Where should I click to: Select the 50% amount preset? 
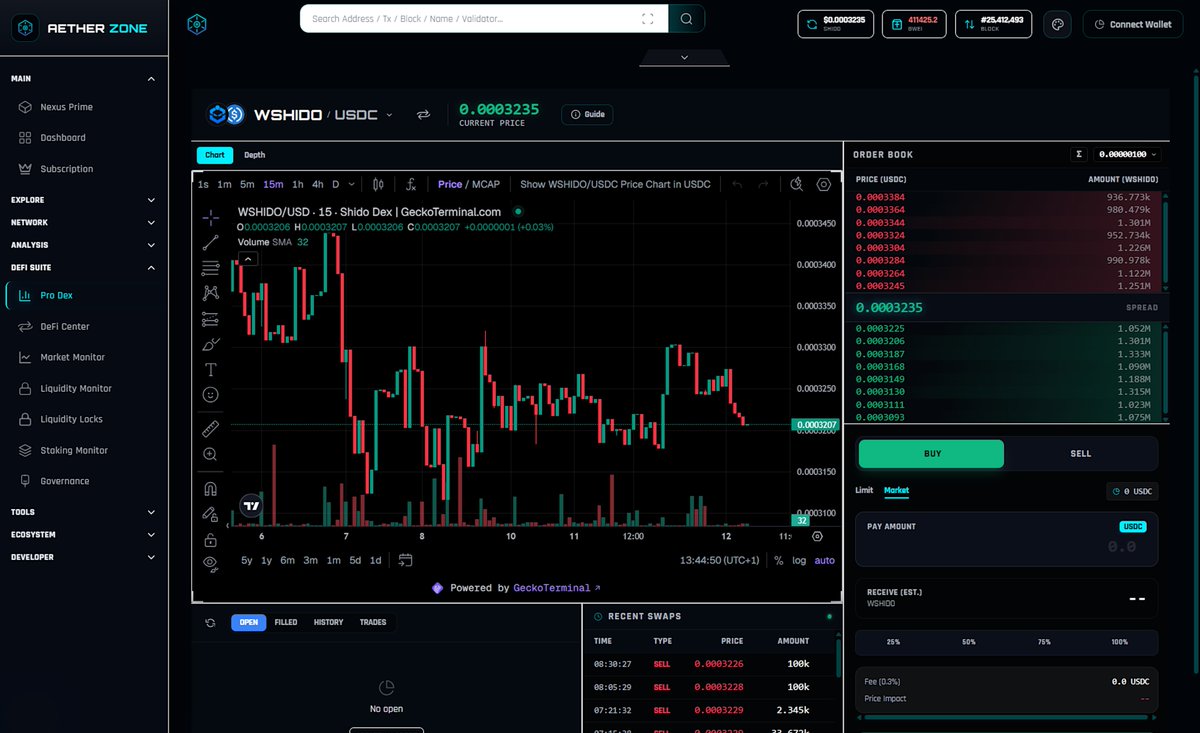[967, 642]
